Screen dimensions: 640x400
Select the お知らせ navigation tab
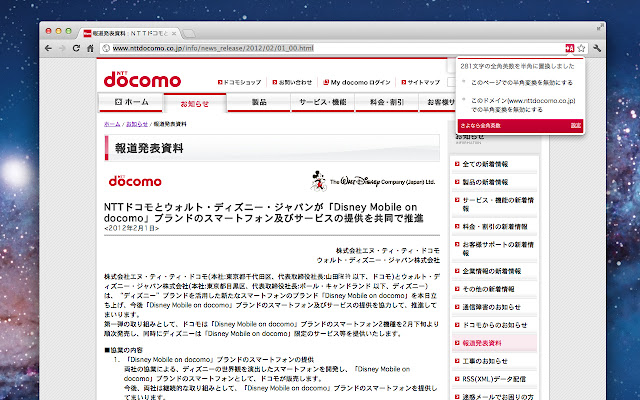point(195,104)
